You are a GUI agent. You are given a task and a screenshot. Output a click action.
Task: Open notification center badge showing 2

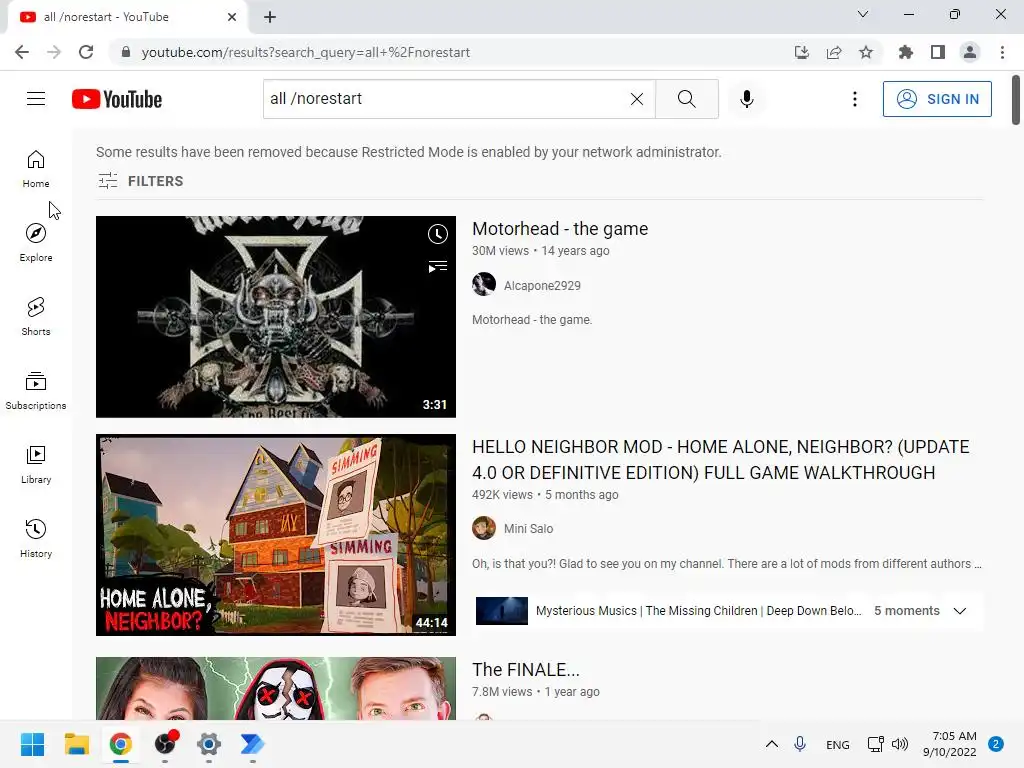[996, 744]
